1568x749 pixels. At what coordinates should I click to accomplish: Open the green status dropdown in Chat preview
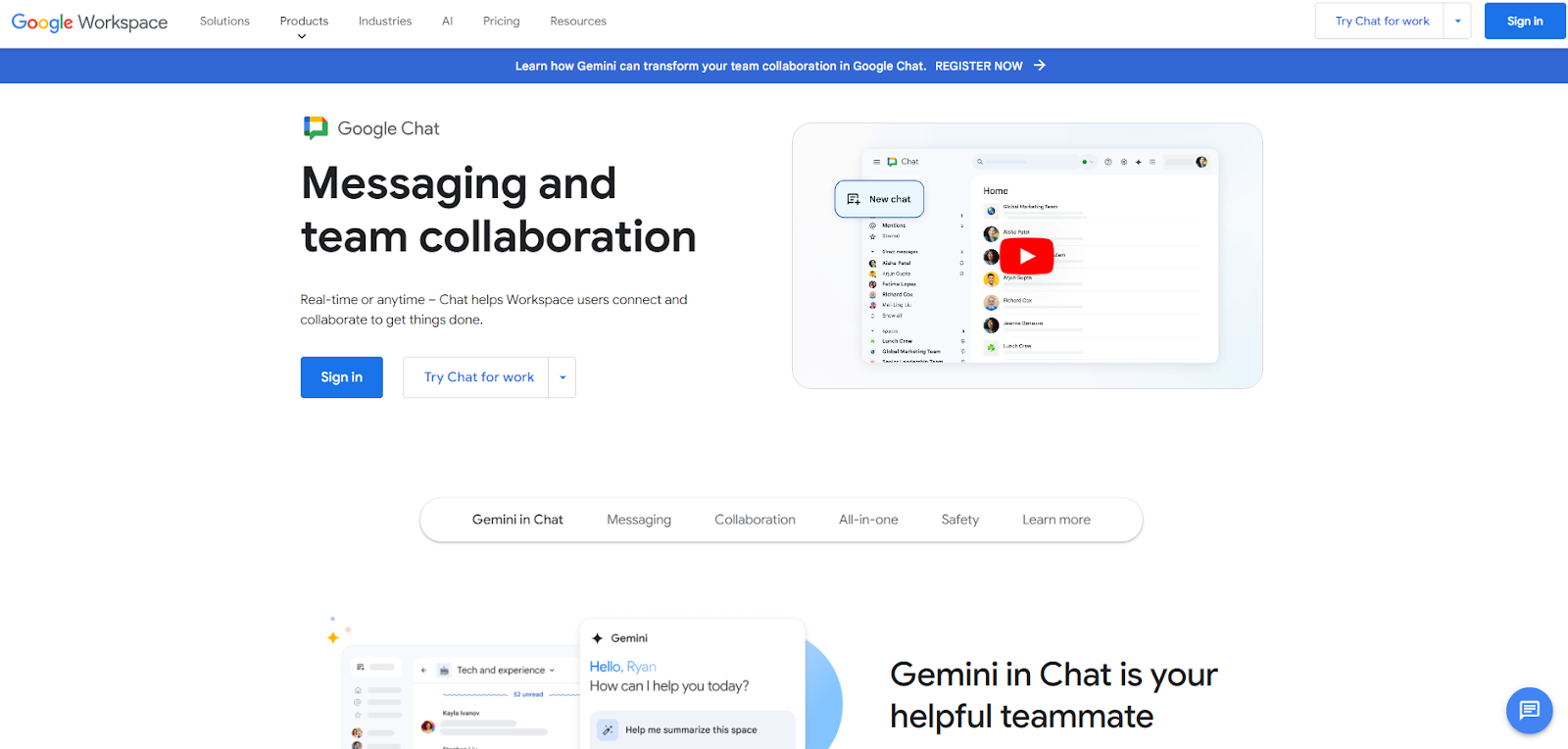tap(1088, 162)
